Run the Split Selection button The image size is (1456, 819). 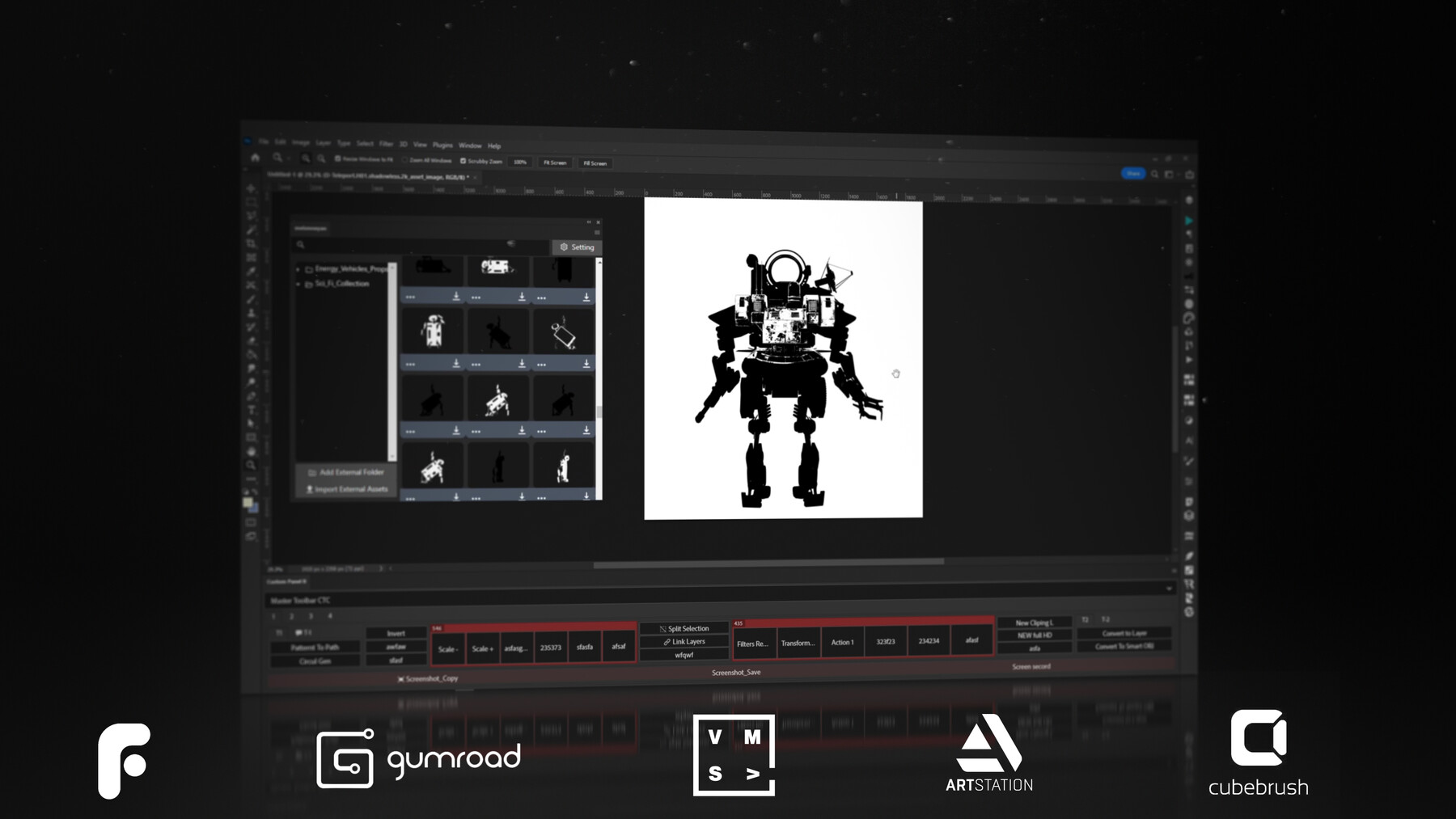684,628
